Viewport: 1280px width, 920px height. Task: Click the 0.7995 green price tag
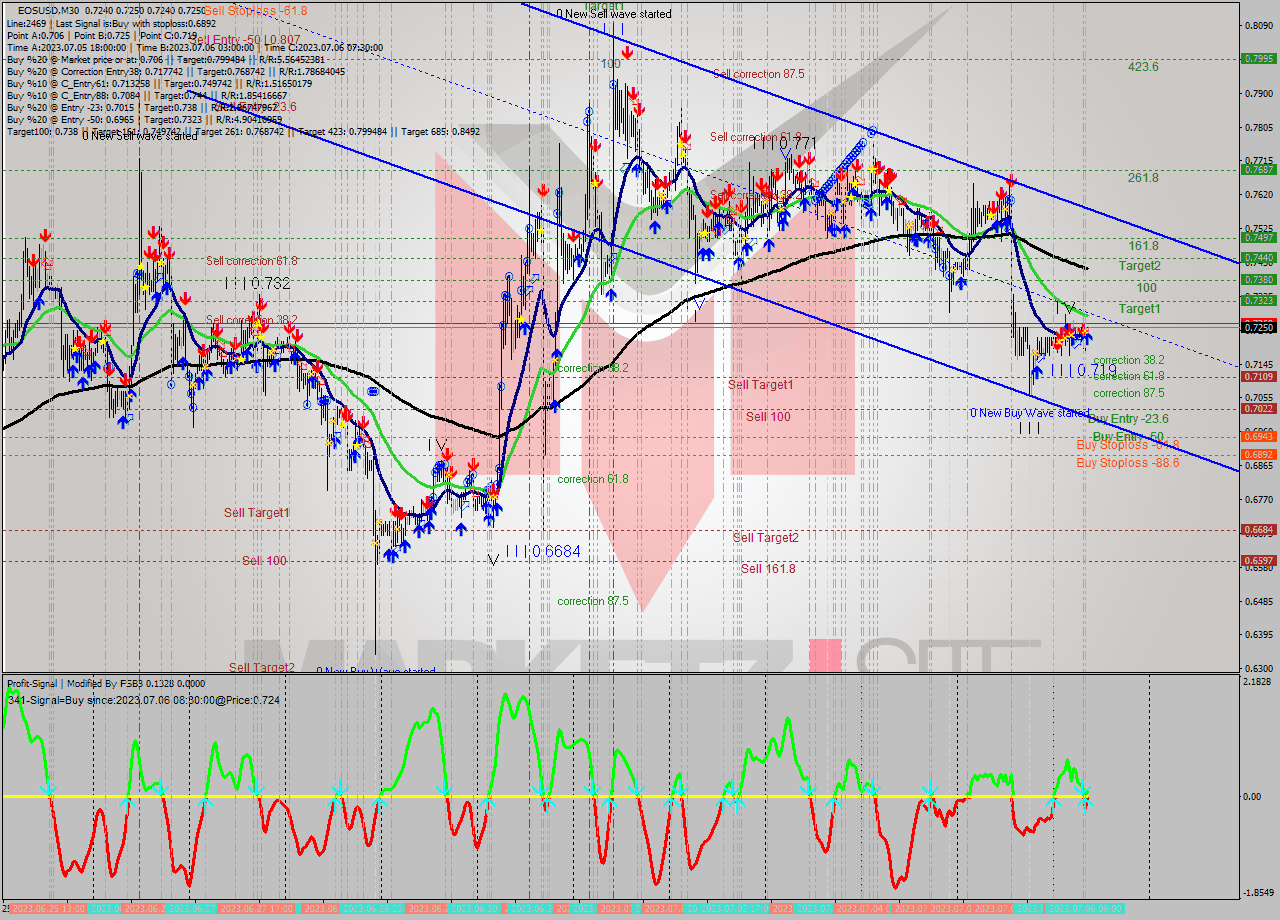1257,59
